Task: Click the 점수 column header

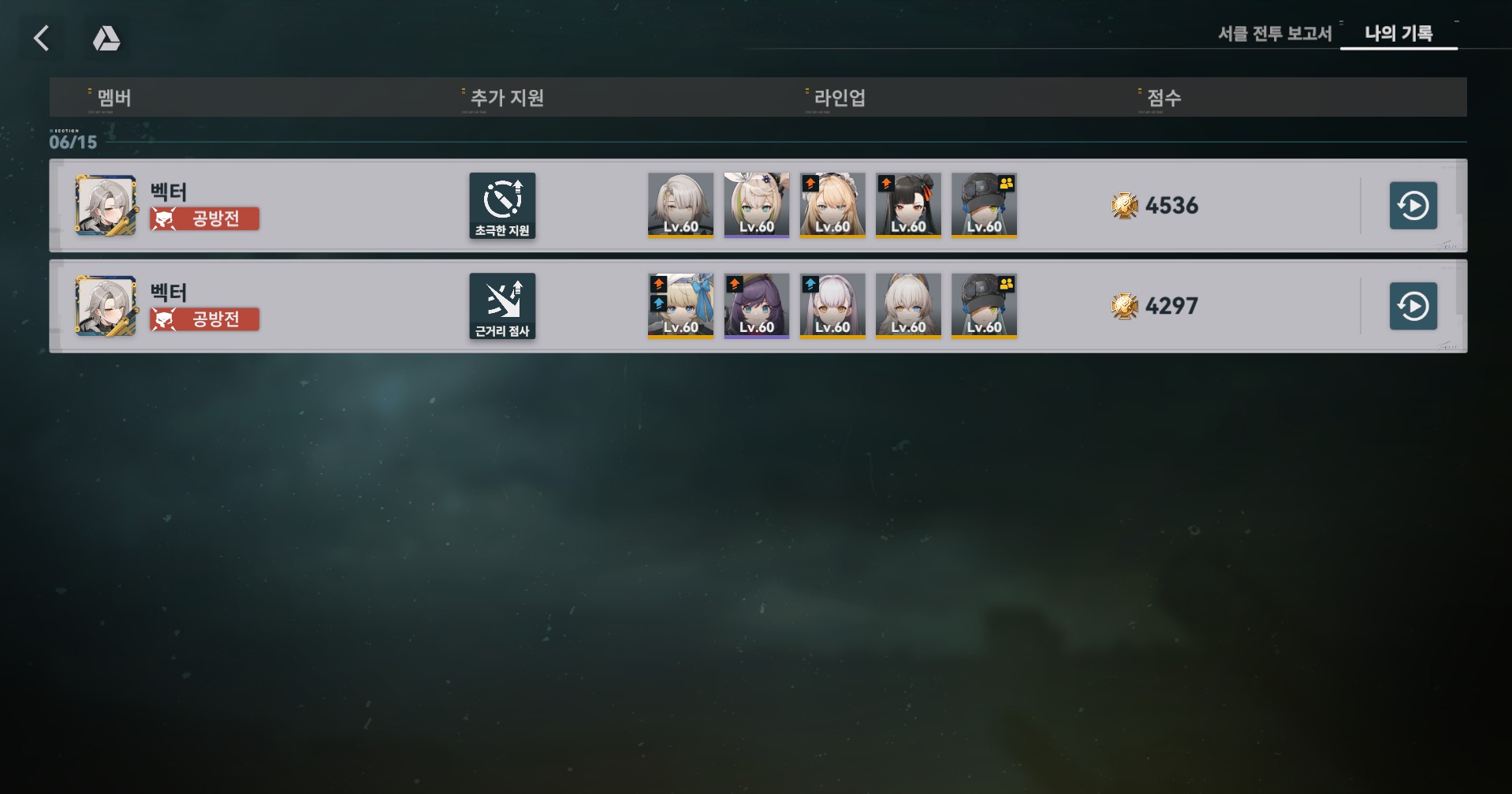Action: click(1164, 98)
